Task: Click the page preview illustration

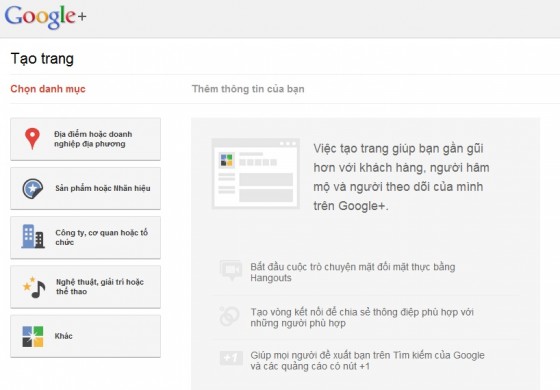Action: [x=255, y=174]
